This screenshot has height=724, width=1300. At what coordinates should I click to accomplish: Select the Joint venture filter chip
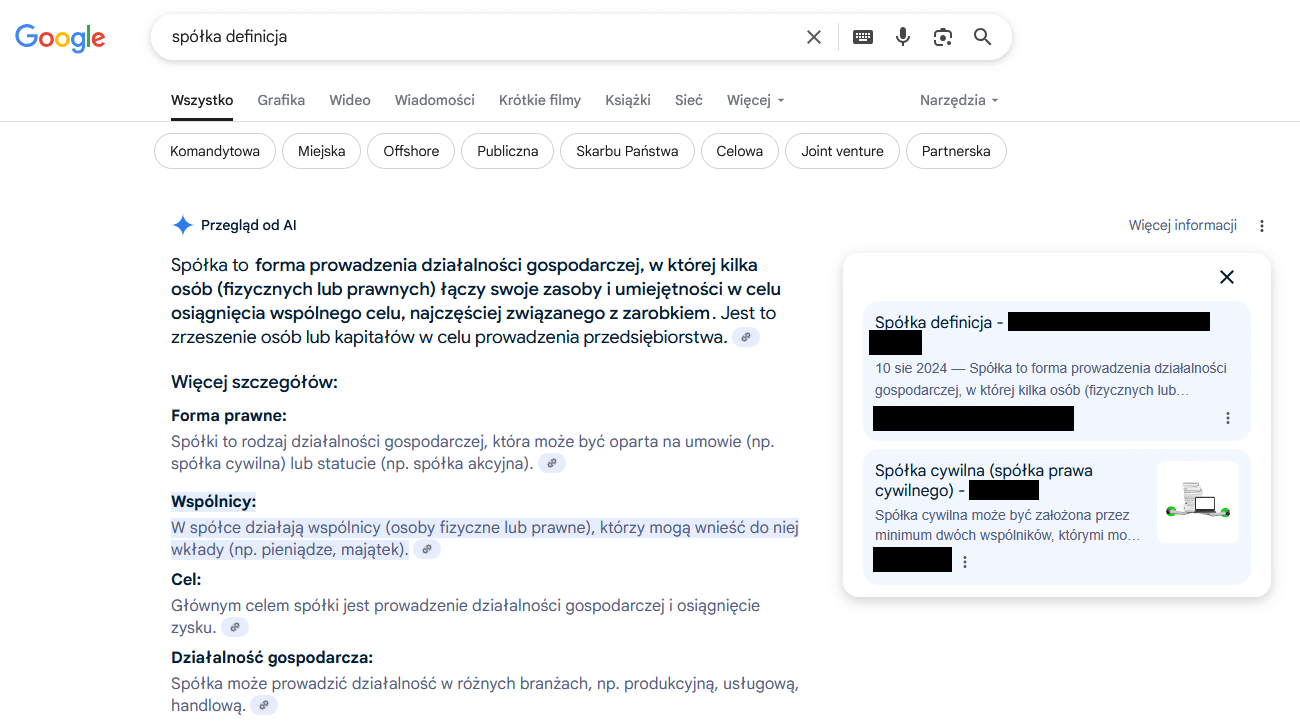[842, 151]
